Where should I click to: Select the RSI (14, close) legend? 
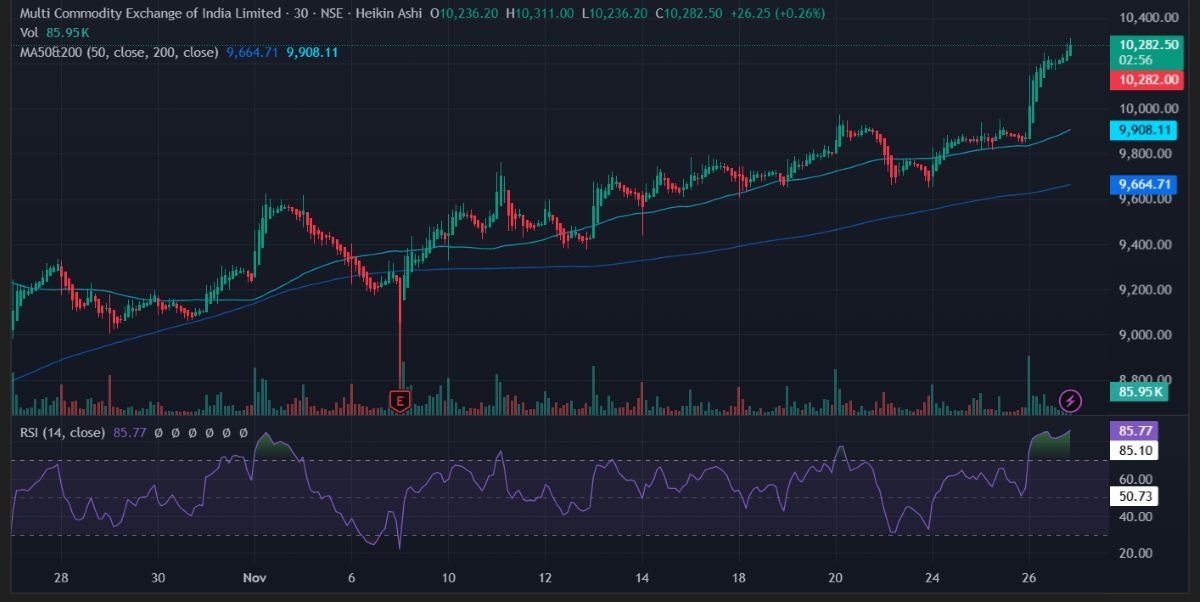(x=61, y=432)
